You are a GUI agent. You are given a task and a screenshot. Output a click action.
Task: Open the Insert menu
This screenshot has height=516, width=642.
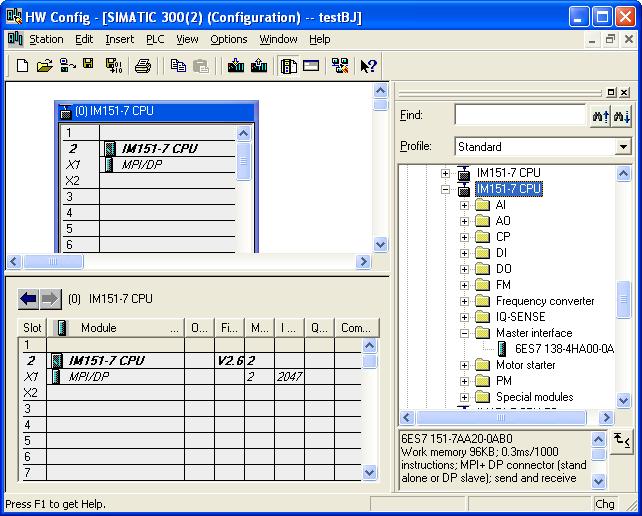coord(120,39)
